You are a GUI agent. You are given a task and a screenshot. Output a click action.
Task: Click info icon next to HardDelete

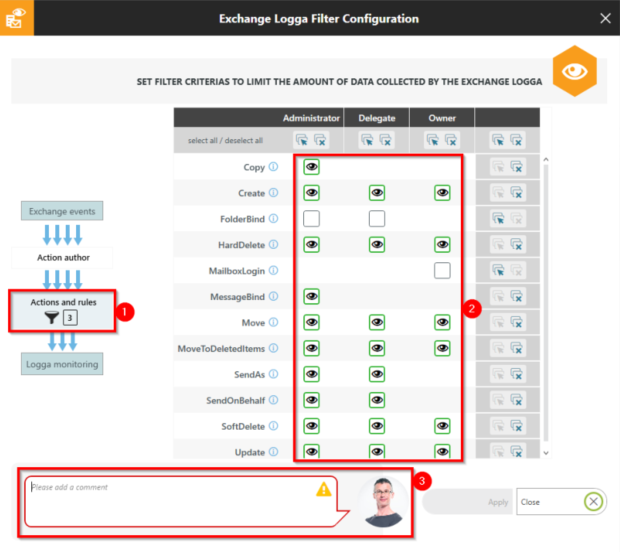(274, 244)
